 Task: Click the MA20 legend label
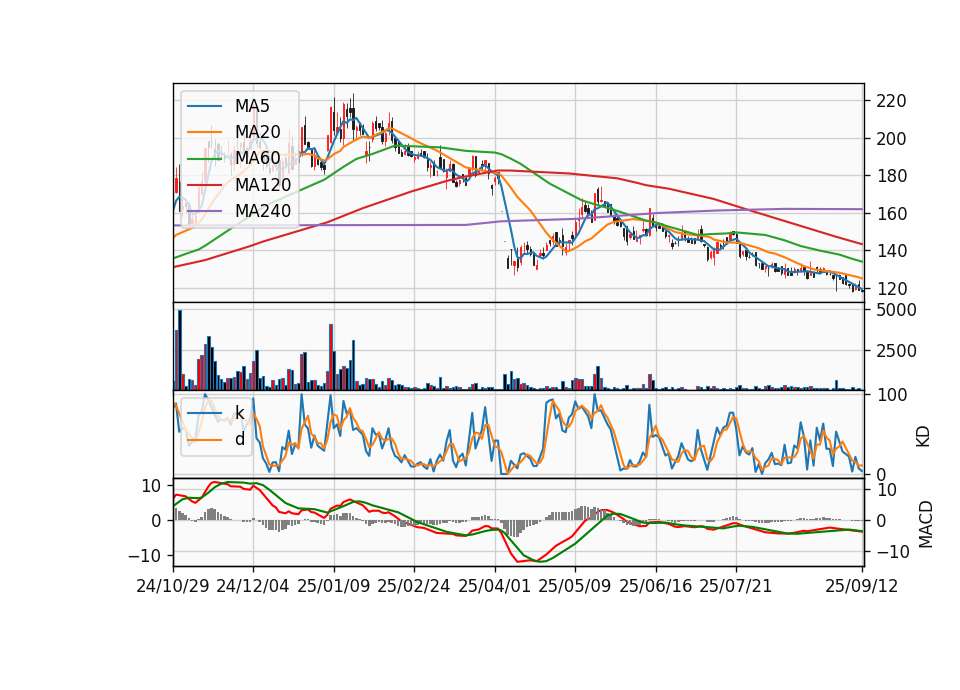pos(257,132)
